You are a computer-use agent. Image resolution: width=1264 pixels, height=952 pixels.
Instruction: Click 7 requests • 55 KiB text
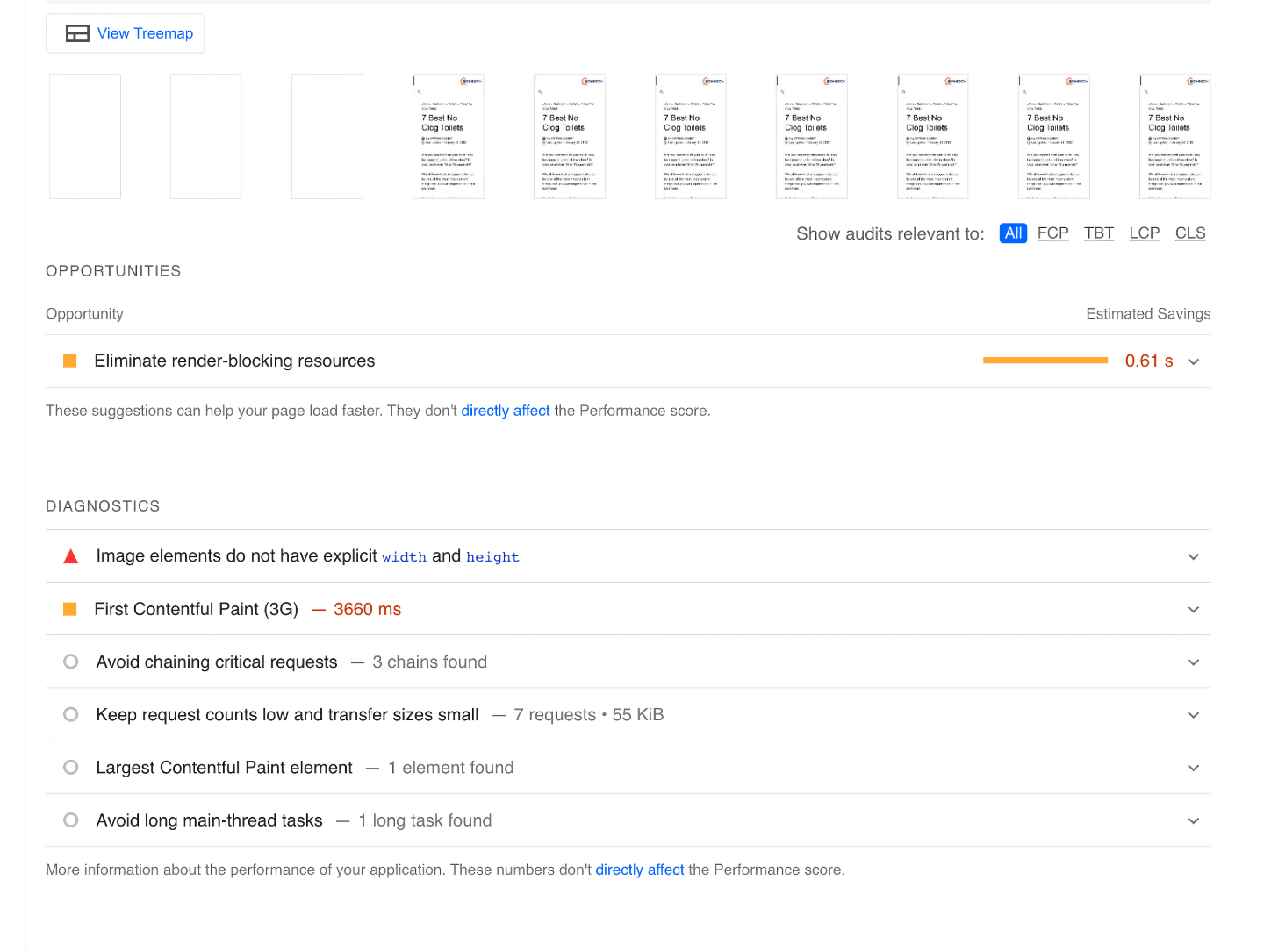click(589, 714)
